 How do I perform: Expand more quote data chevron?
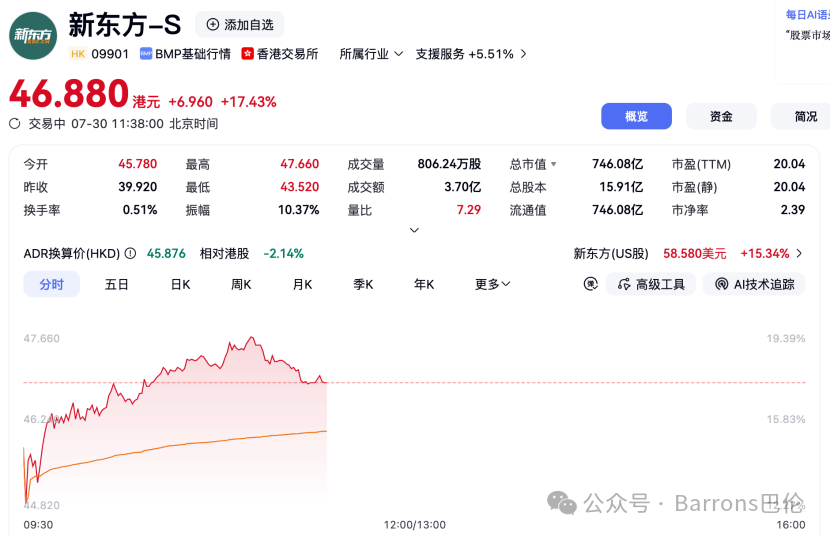tap(414, 230)
